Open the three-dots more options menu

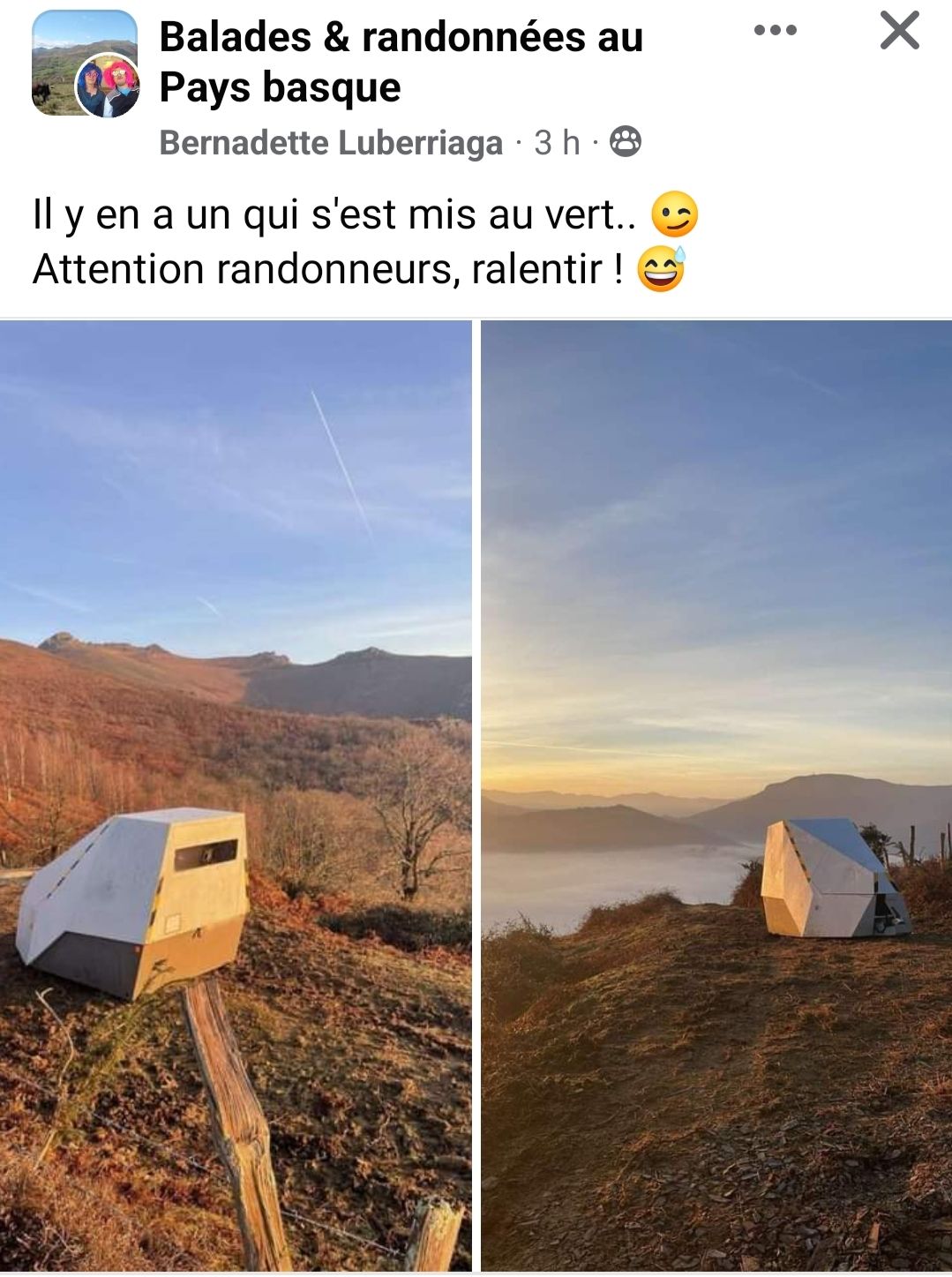776,30
